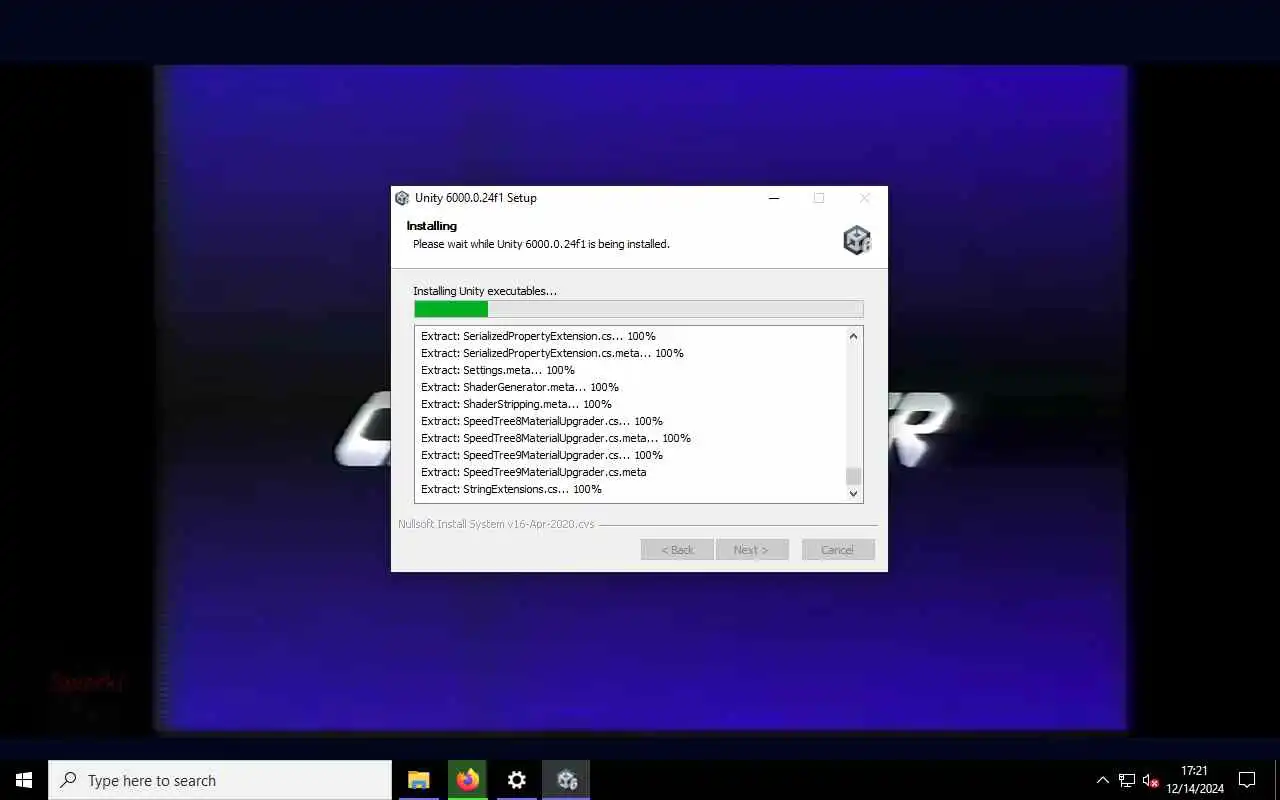
Task: Open Settings gear app in taskbar
Action: point(517,780)
